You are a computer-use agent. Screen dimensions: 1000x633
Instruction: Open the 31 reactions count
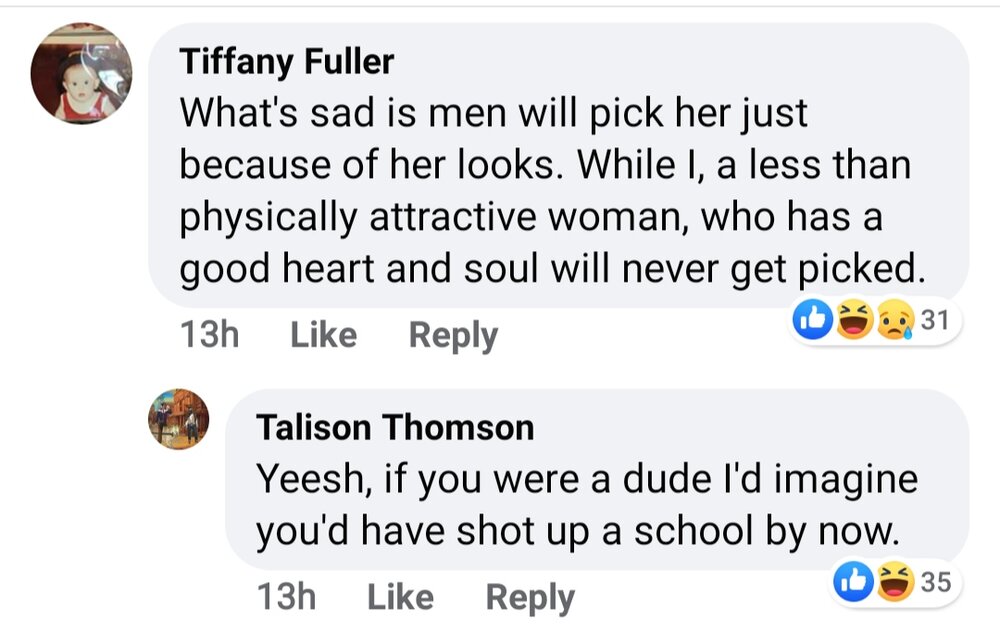point(935,321)
